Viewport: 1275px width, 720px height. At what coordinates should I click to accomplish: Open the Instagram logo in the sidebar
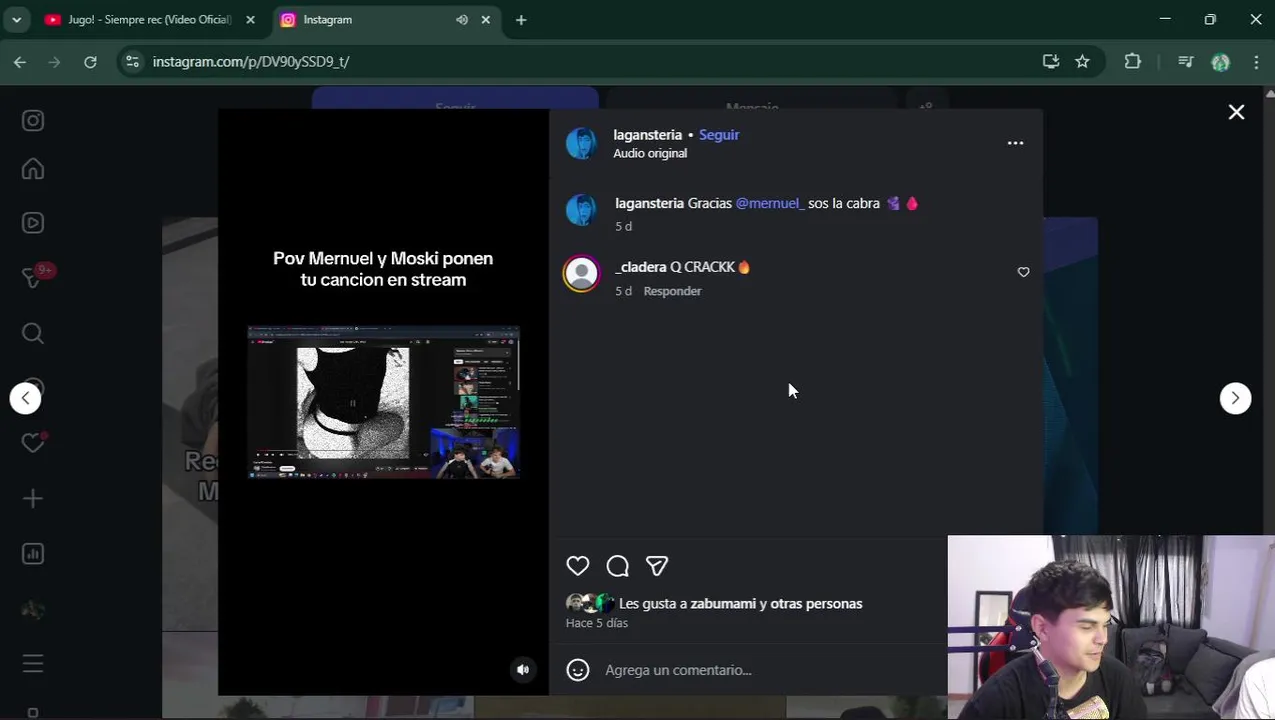pyautogui.click(x=33, y=121)
